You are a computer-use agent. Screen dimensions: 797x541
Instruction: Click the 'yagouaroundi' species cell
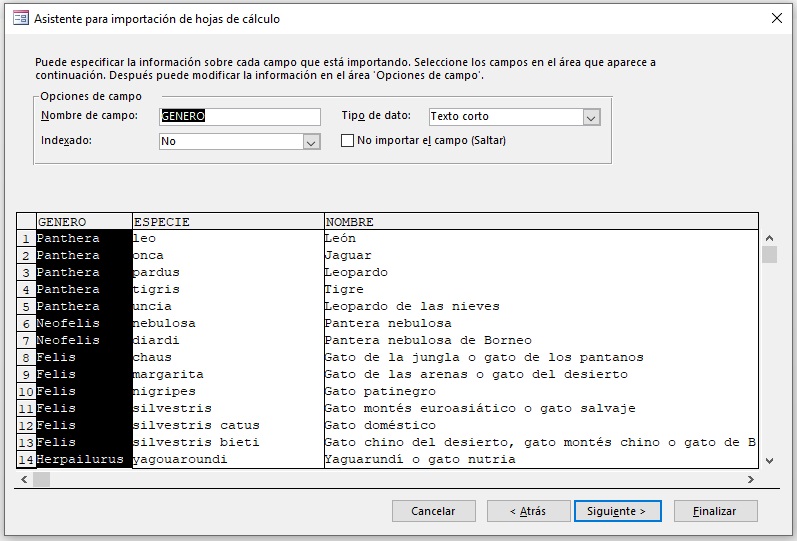228,459
